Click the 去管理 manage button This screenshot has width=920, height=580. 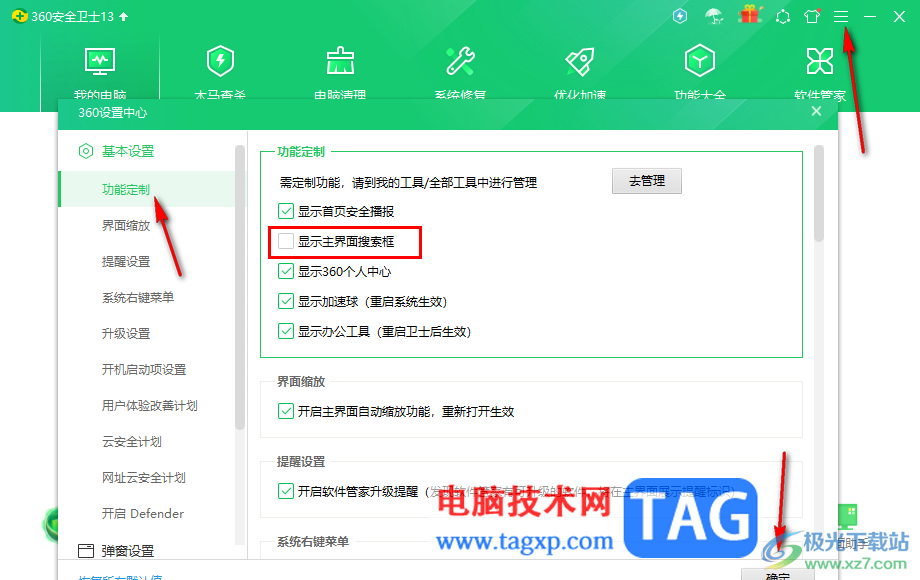point(646,181)
